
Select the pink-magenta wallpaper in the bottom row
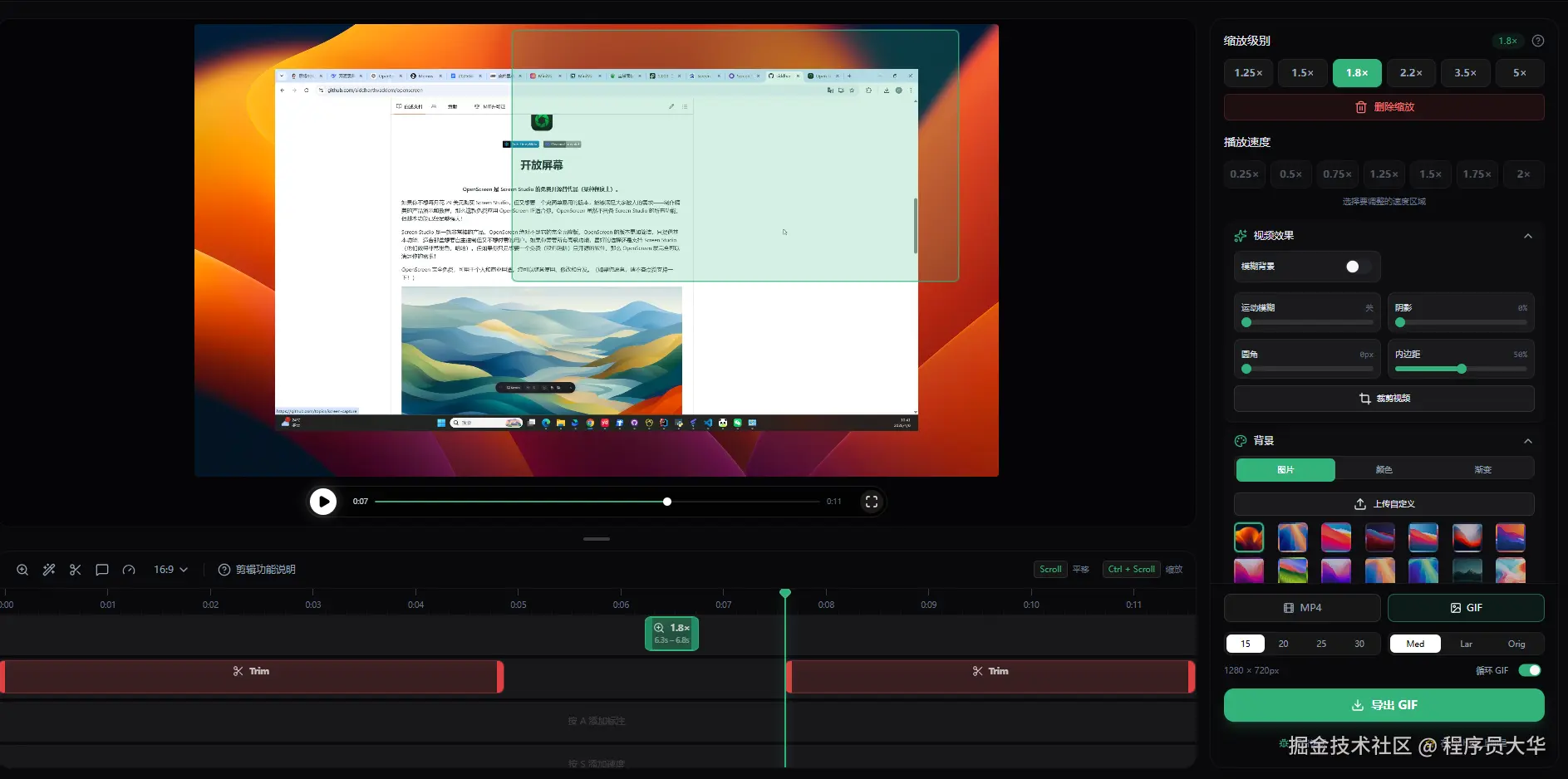pos(1249,571)
